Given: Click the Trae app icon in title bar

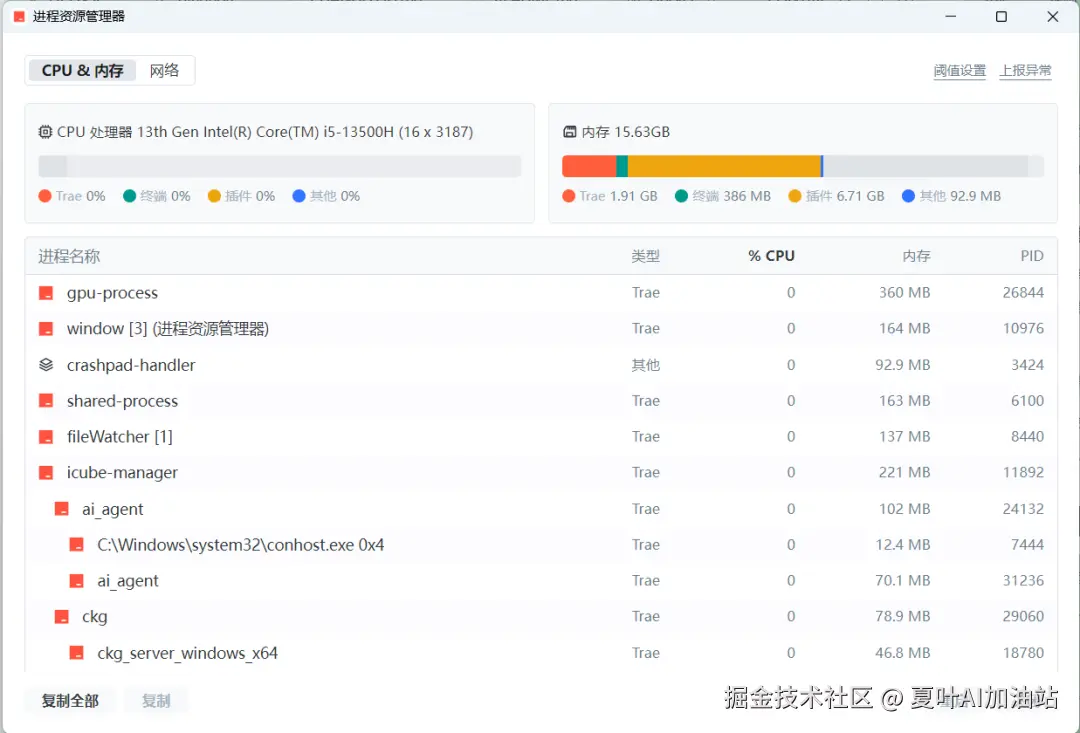Looking at the screenshot, I should (19, 16).
